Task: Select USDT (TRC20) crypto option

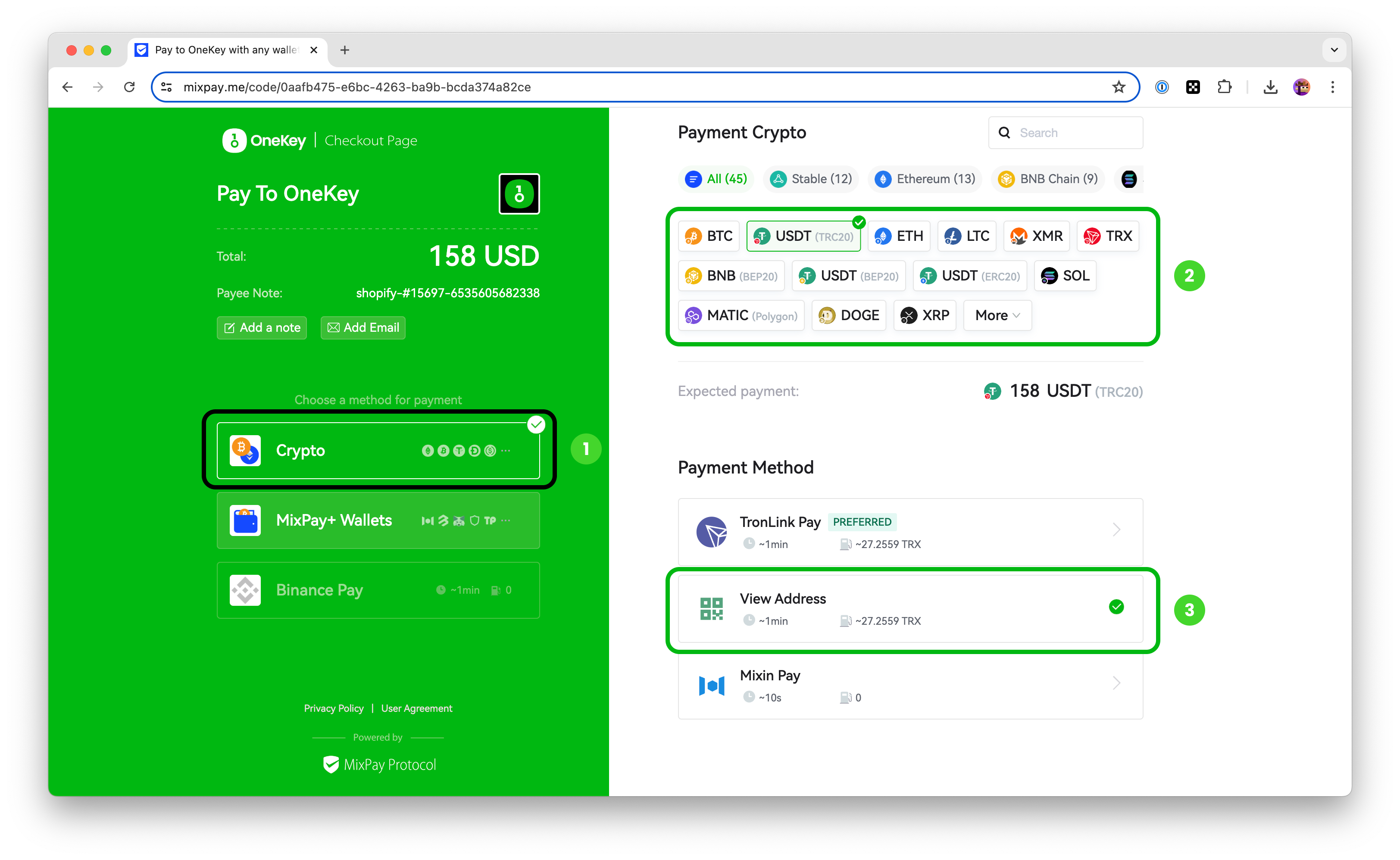Action: point(803,236)
